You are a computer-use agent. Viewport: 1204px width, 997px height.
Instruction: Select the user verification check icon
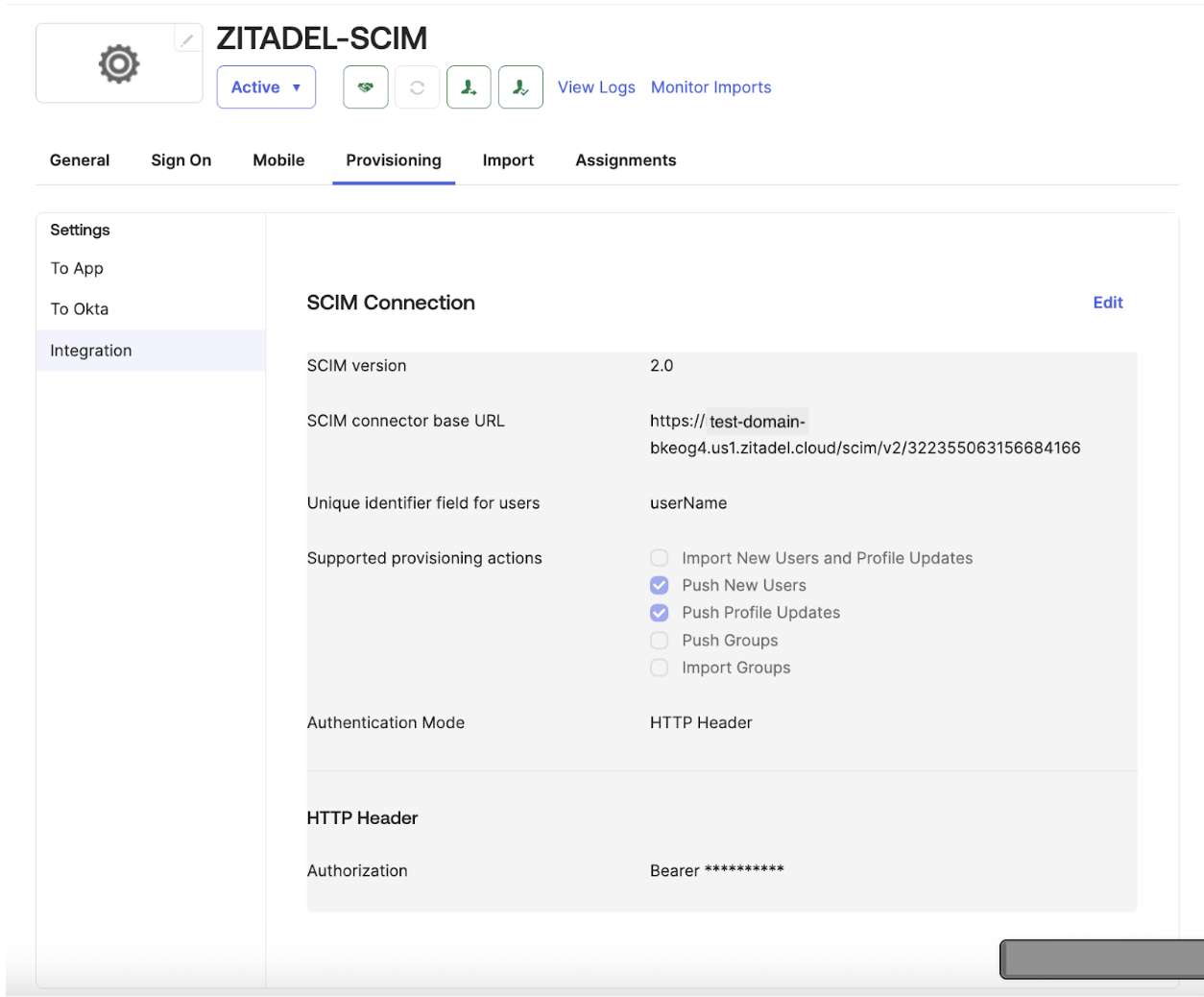520,86
